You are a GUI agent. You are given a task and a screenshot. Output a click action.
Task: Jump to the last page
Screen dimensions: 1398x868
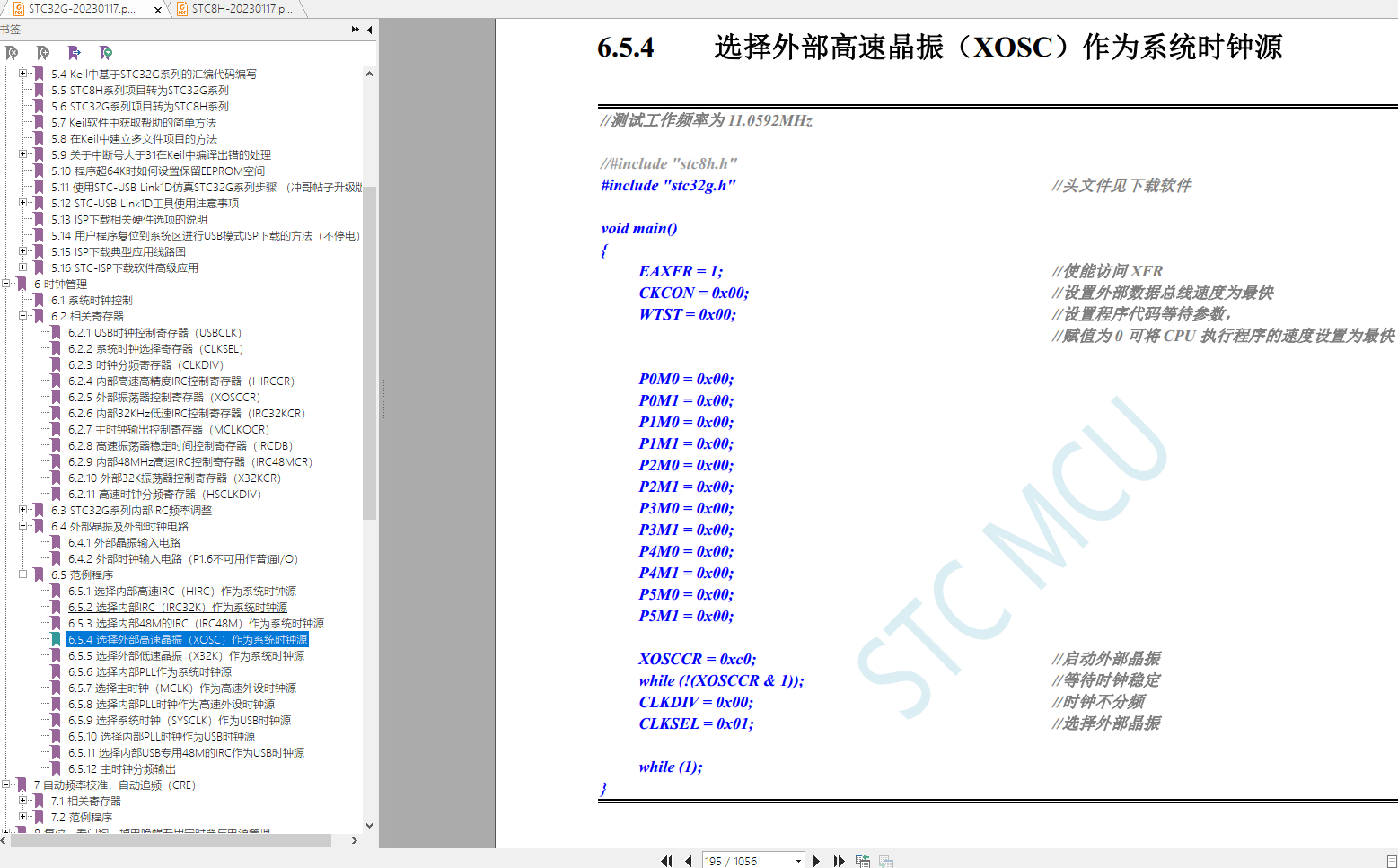point(840,861)
